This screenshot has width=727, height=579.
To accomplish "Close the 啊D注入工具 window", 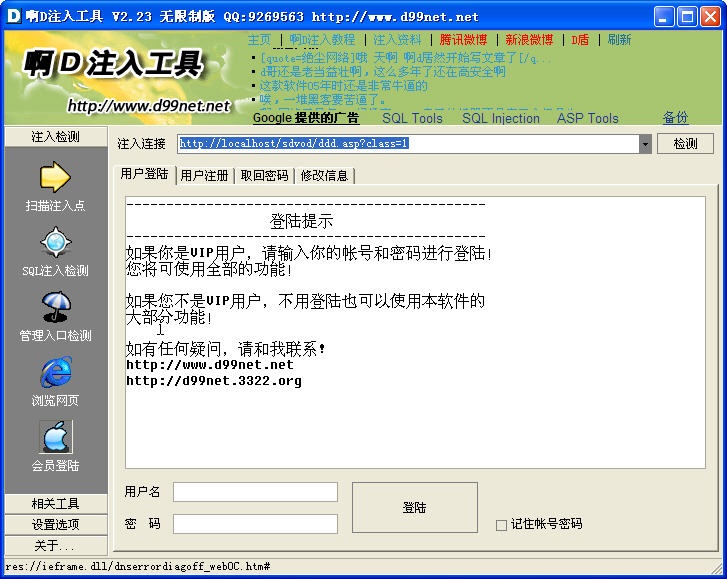I will point(710,17).
